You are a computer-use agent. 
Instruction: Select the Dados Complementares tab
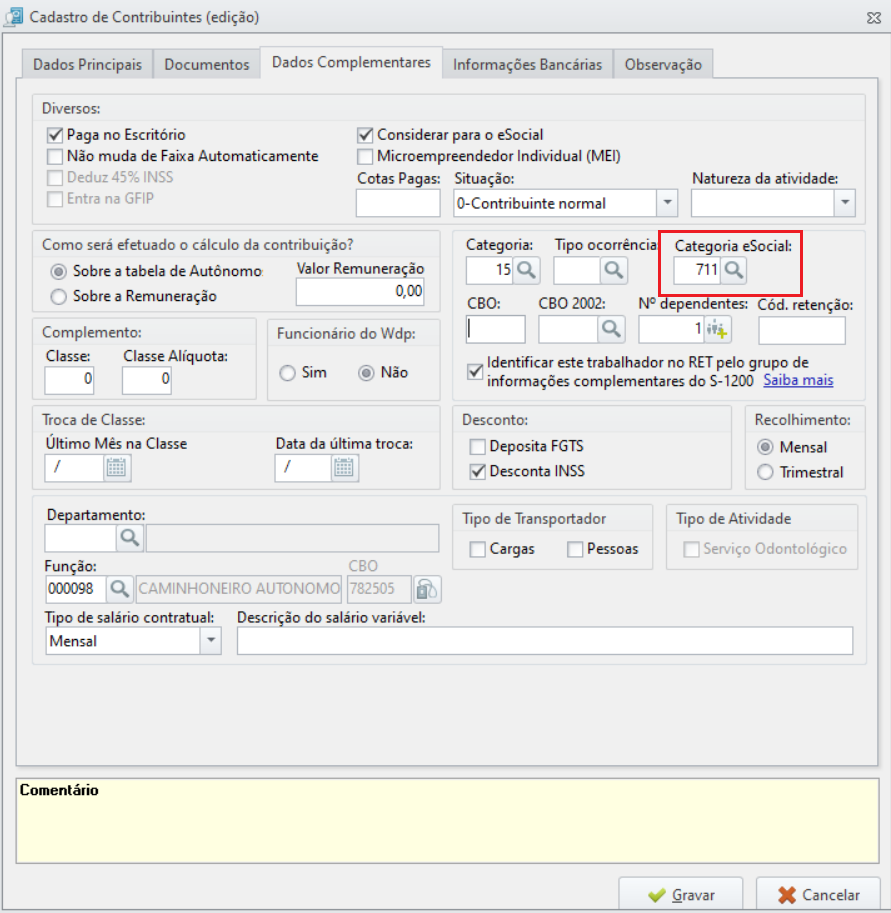coord(351,62)
